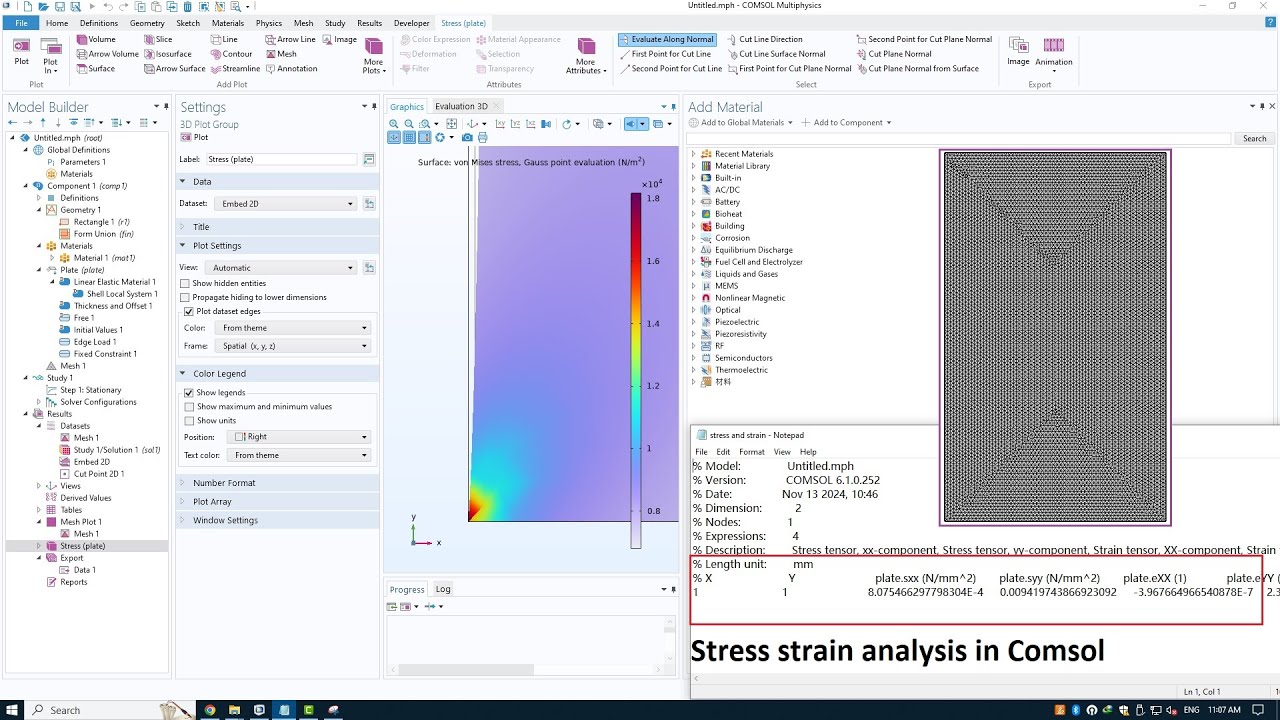Open the Physics ribbon tab

point(268,23)
